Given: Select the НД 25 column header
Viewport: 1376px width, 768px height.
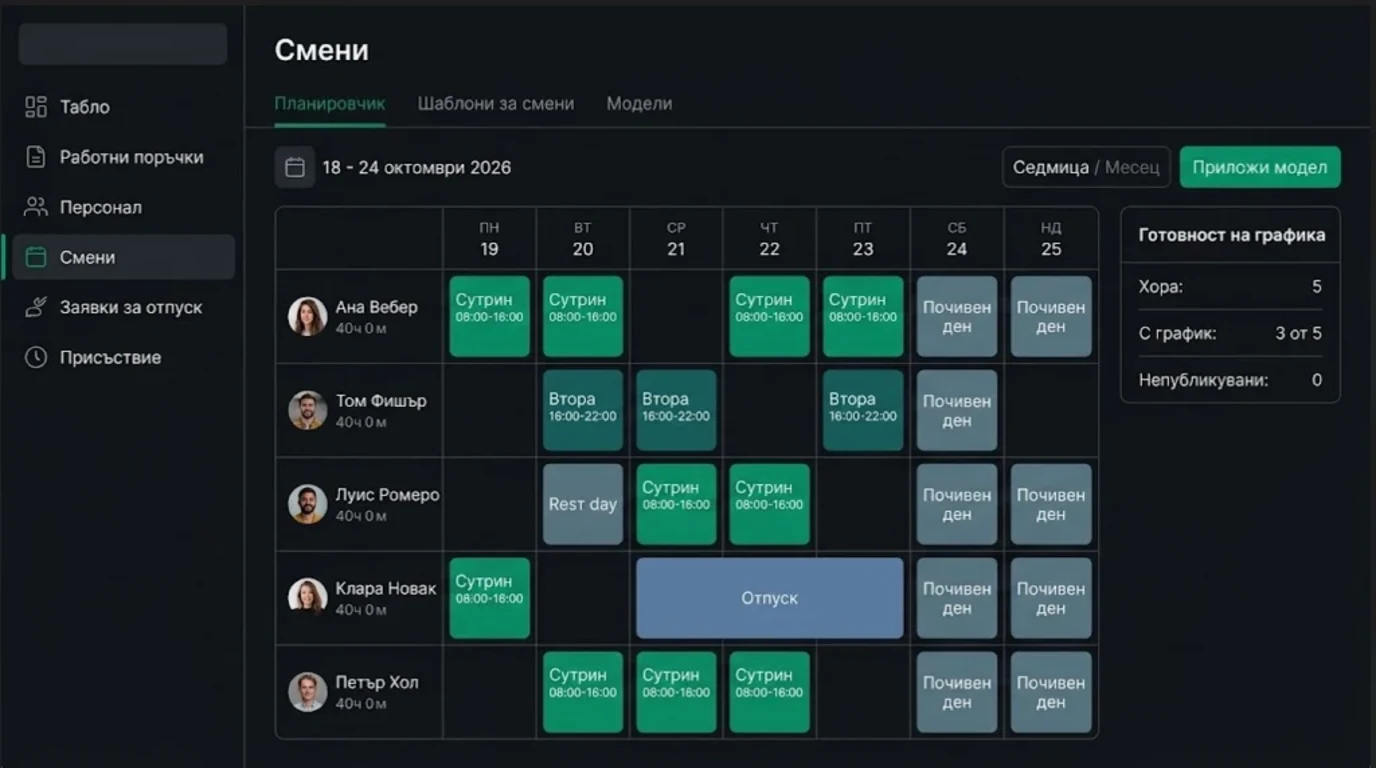Looking at the screenshot, I should coord(1051,239).
